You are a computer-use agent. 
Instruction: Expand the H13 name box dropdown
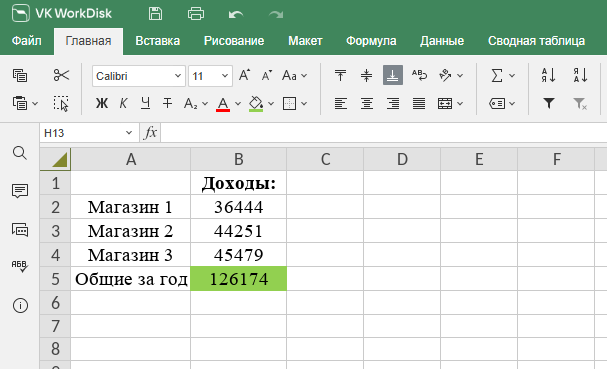129,133
